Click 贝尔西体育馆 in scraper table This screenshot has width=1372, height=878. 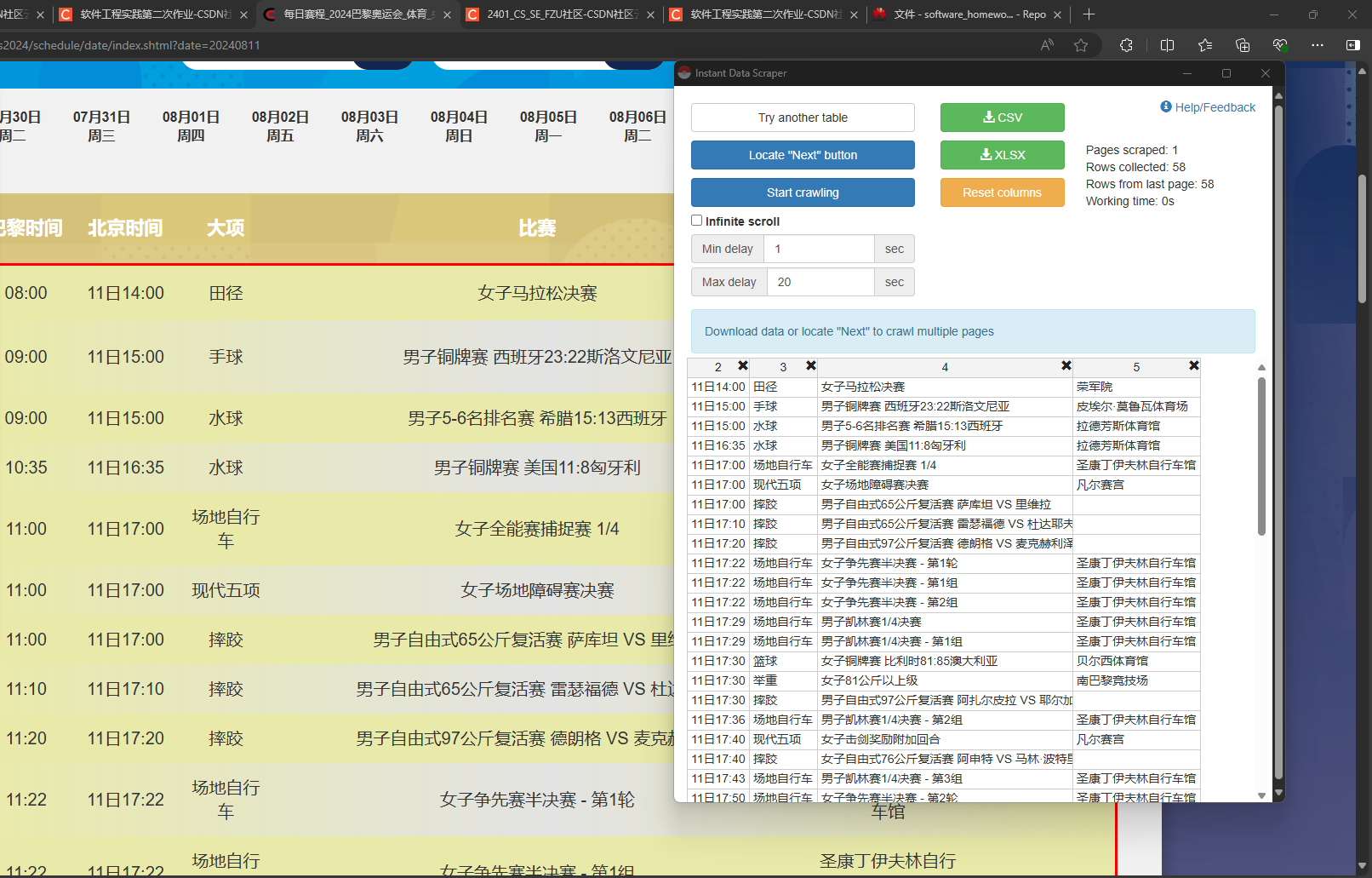(1136, 661)
